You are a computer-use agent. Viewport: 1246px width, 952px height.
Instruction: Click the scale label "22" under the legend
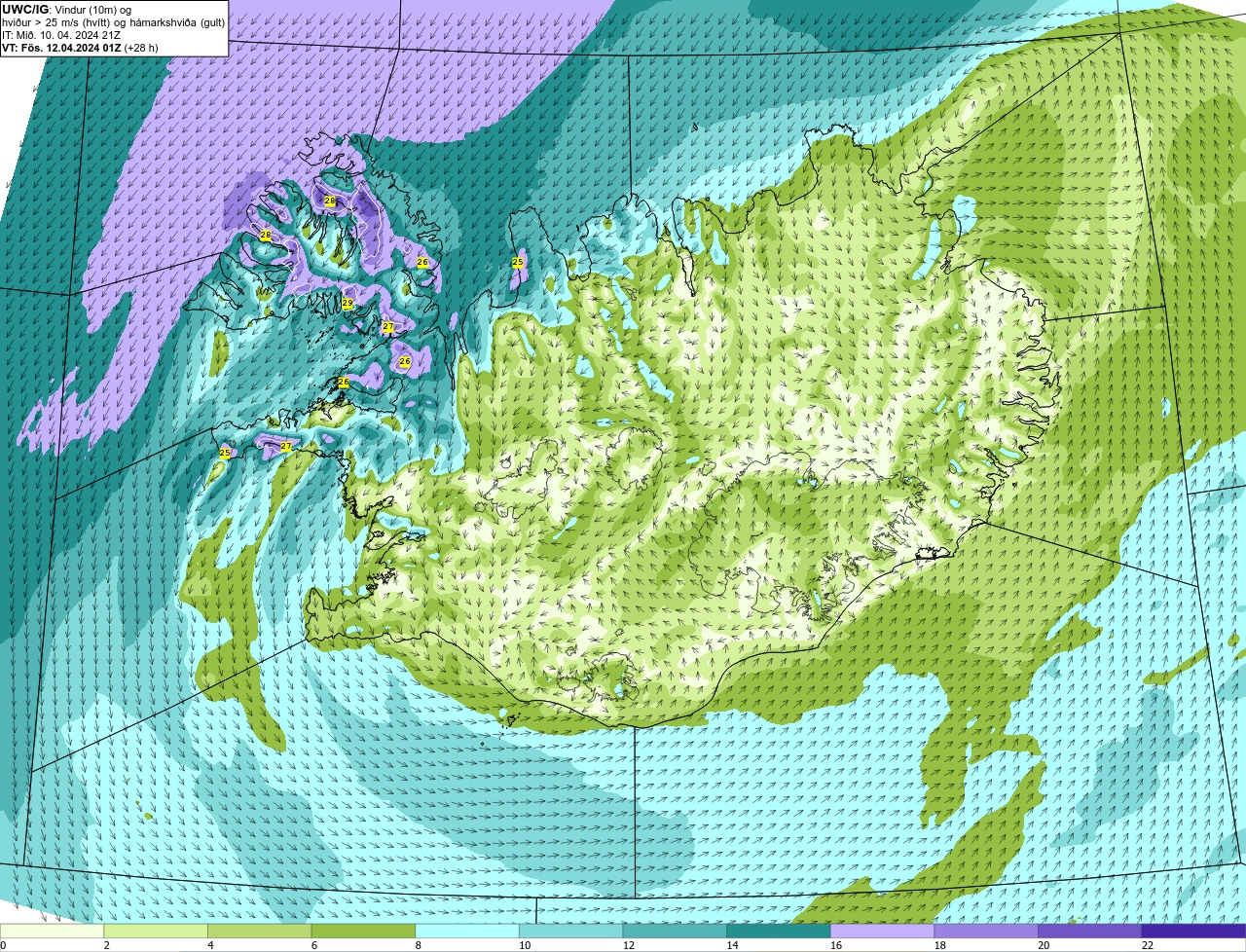pyautogui.click(x=1147, y=945)
